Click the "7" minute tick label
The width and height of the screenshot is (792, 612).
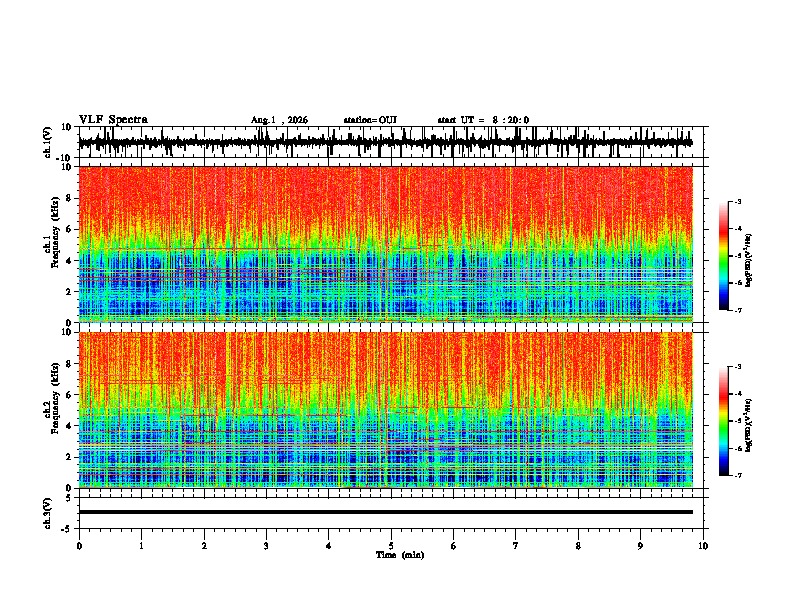pos(516,546)
